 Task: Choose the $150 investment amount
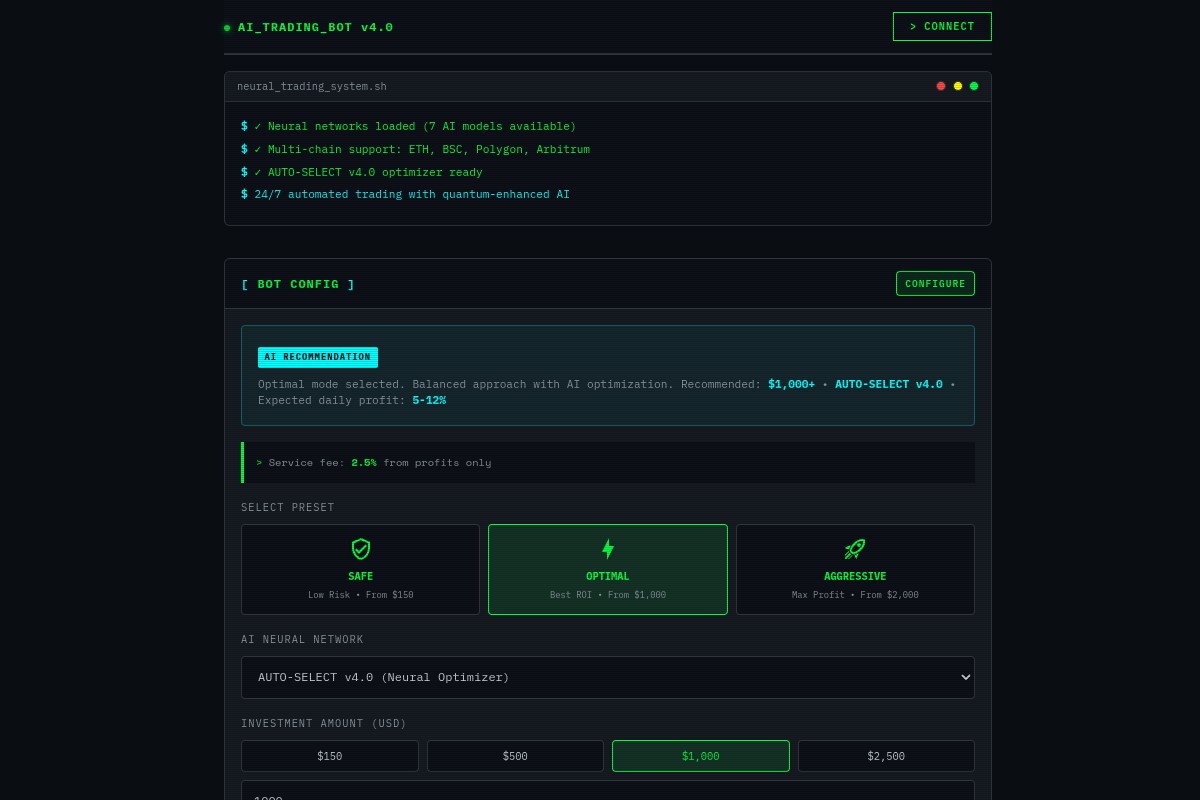(330, 756)
